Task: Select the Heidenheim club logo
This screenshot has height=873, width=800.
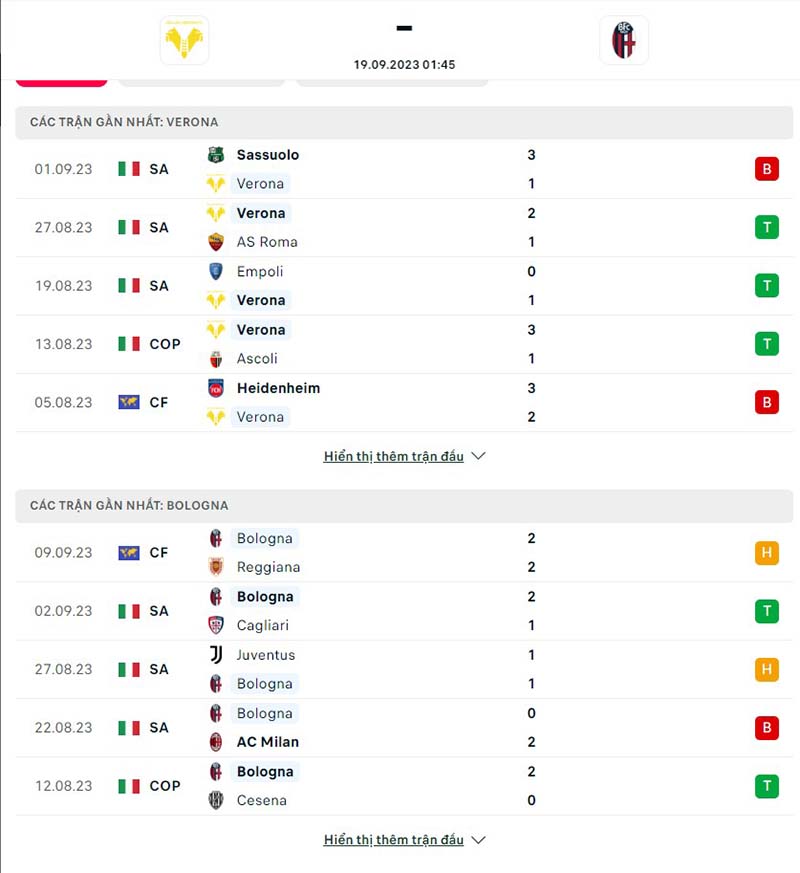Action: pos(218,388)
